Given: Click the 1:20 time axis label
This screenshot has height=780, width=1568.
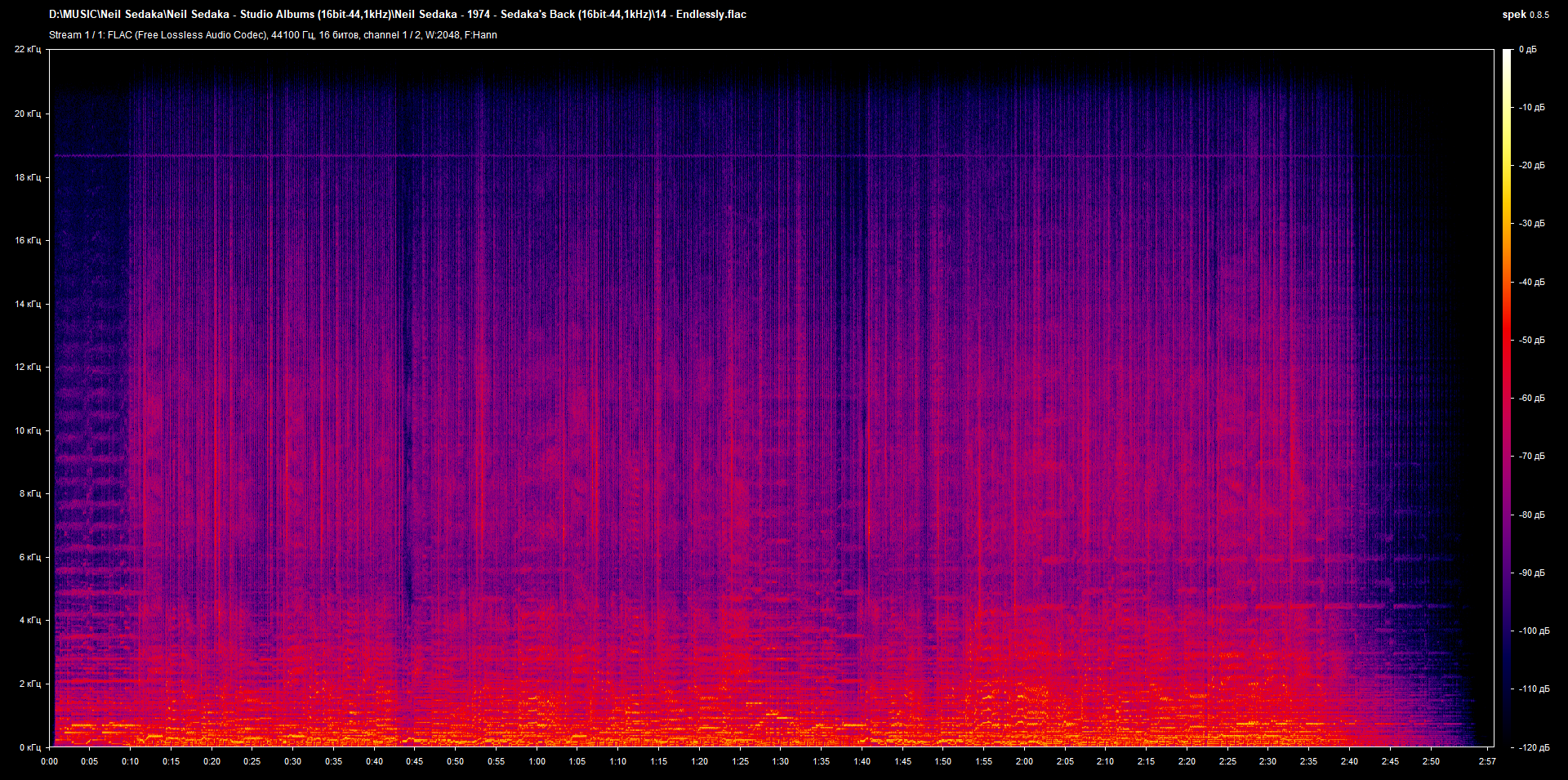Looking at the screenshot, I should pos(699,762).
